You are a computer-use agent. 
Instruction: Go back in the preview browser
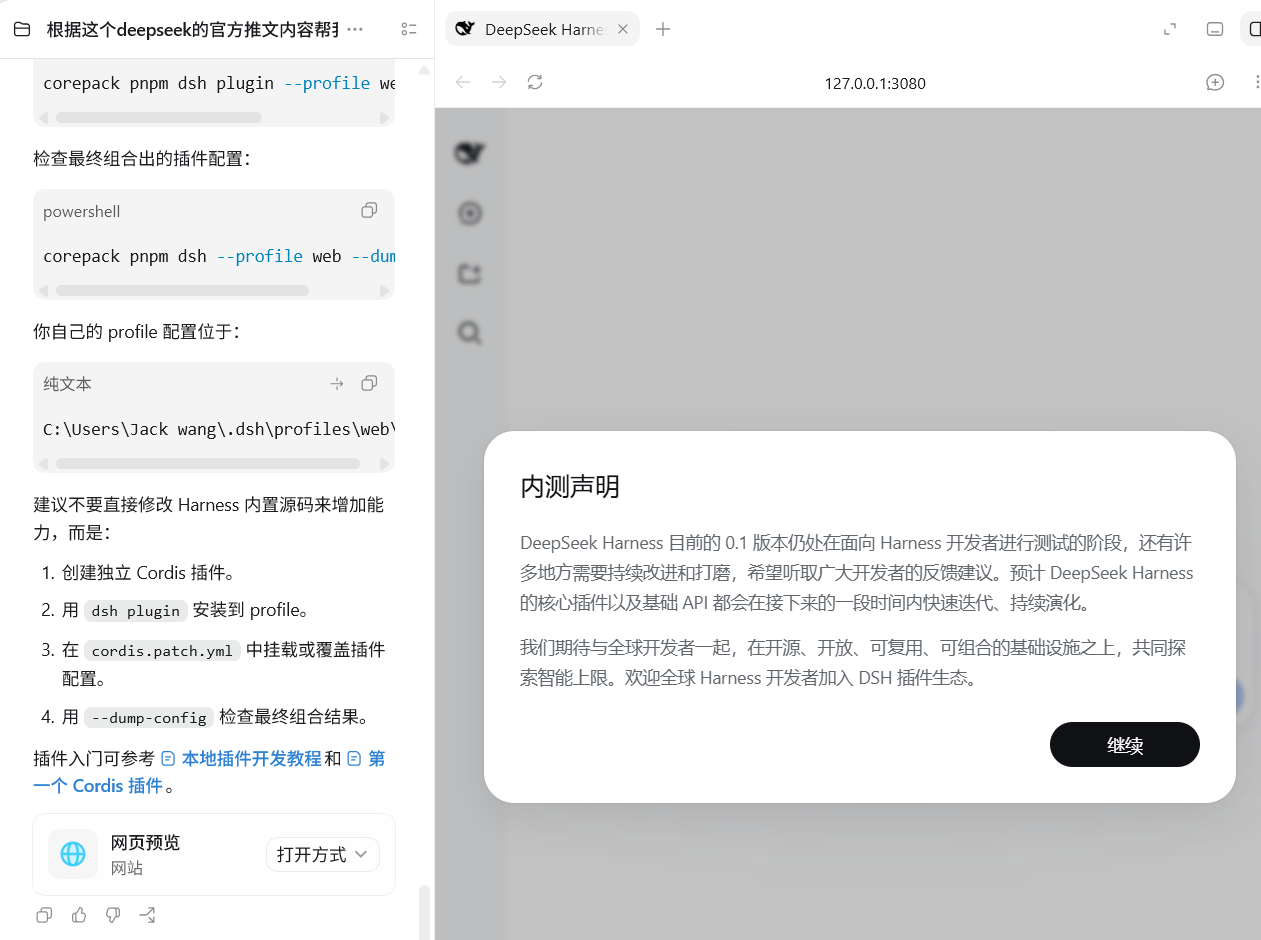(x=463, y=83)
